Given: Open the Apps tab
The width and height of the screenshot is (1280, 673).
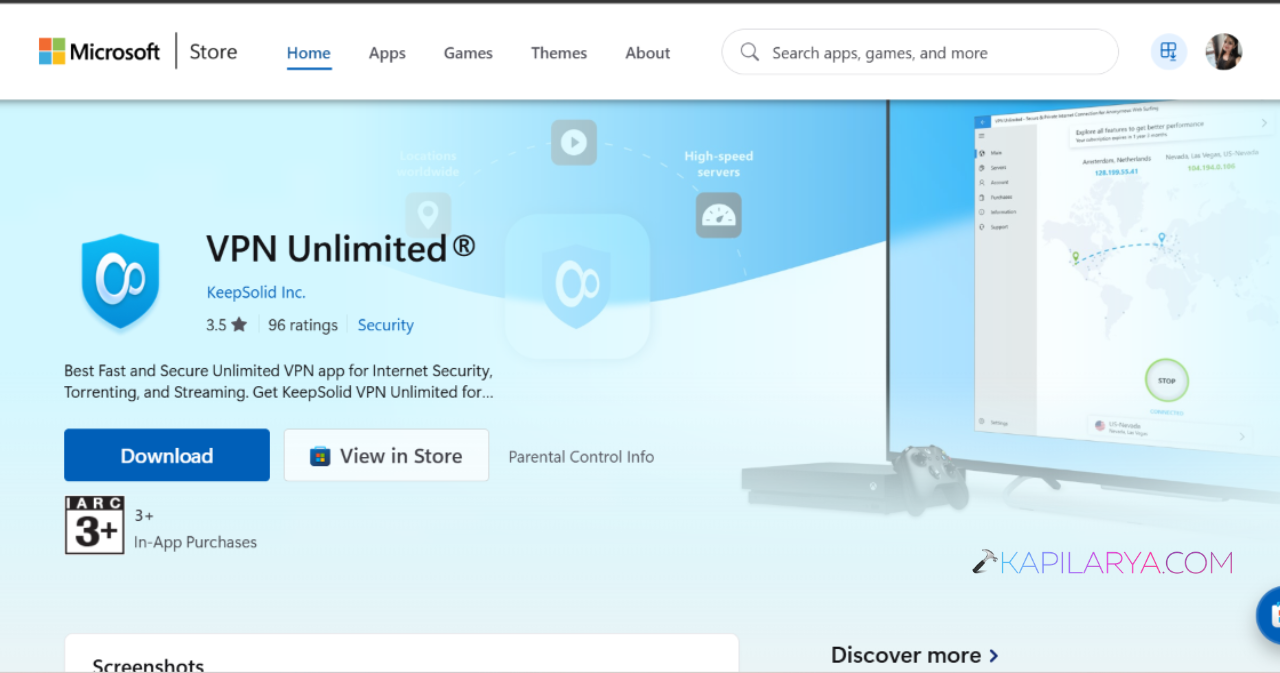Looking at the screenshot, I should (x=387, y=53).
